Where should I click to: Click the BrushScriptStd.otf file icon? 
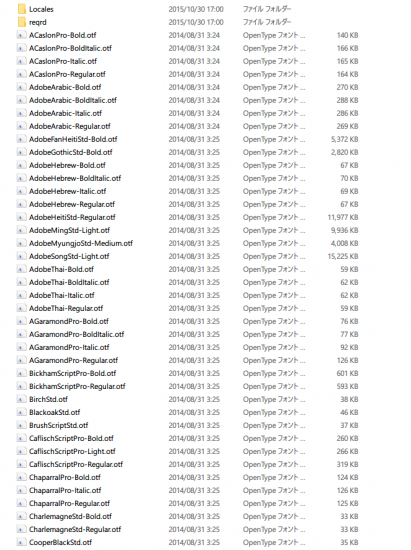click(x=21, y=425)
